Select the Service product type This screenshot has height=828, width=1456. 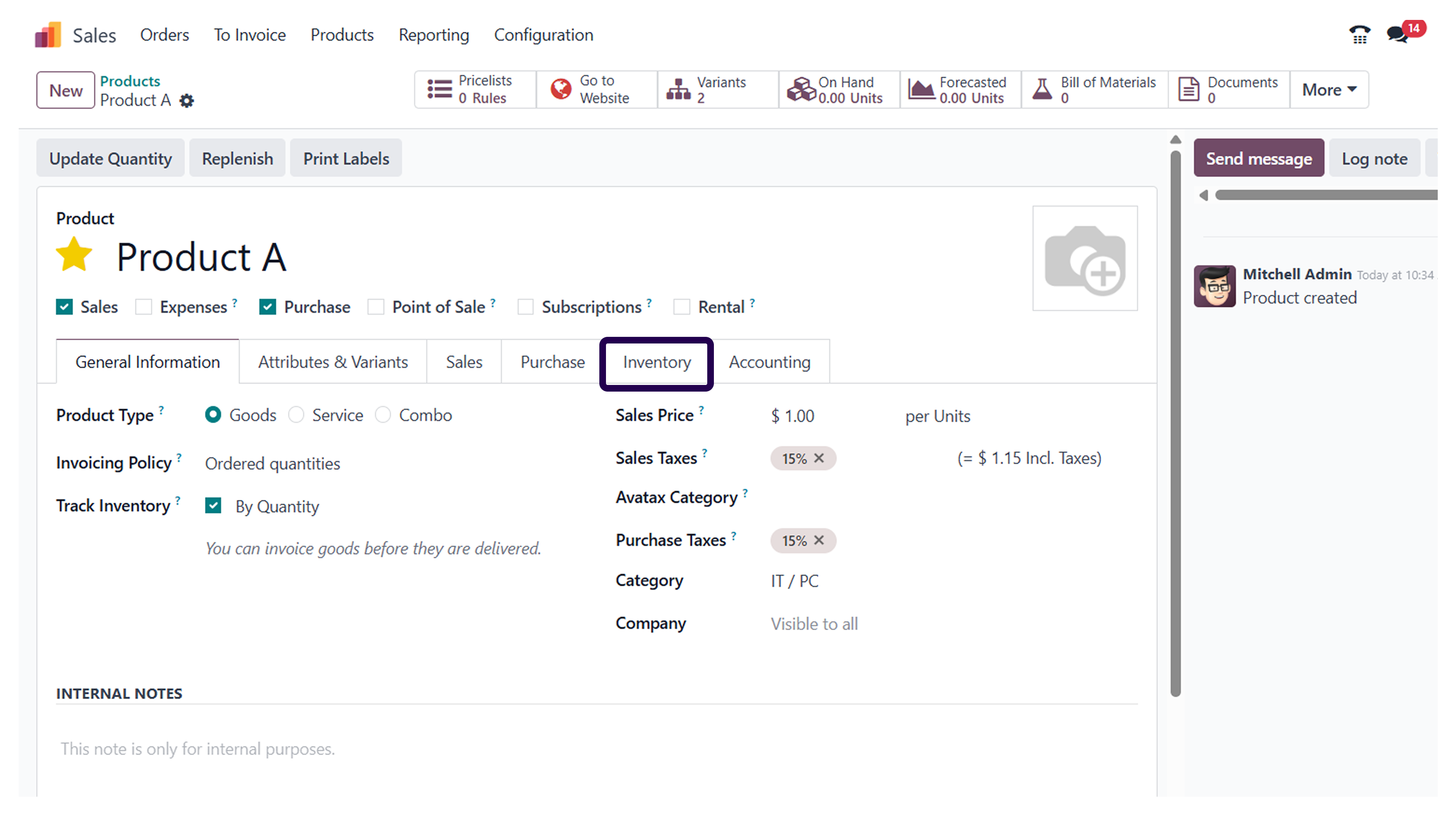(x=296, y=415)
